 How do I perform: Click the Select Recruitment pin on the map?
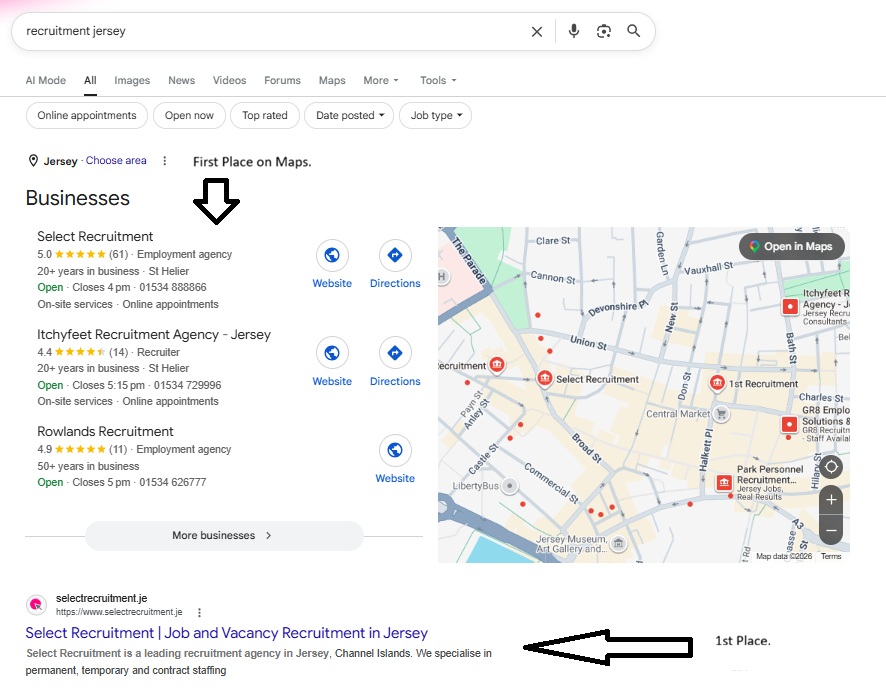544,378
